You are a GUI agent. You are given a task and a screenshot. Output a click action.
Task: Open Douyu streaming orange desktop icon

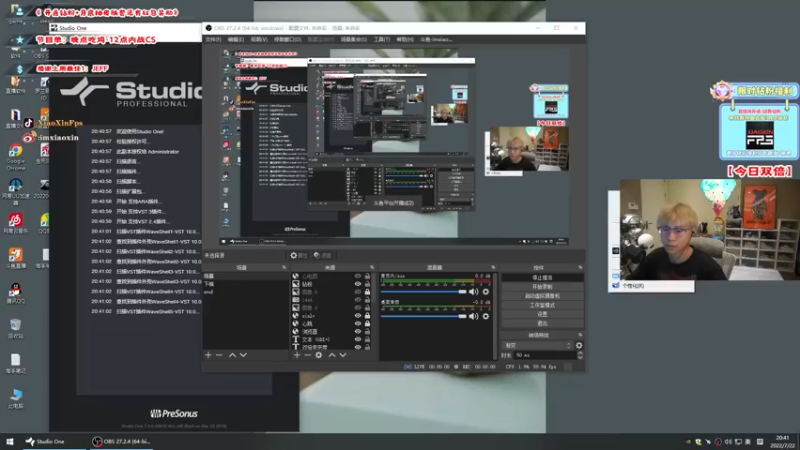[15, 258]
